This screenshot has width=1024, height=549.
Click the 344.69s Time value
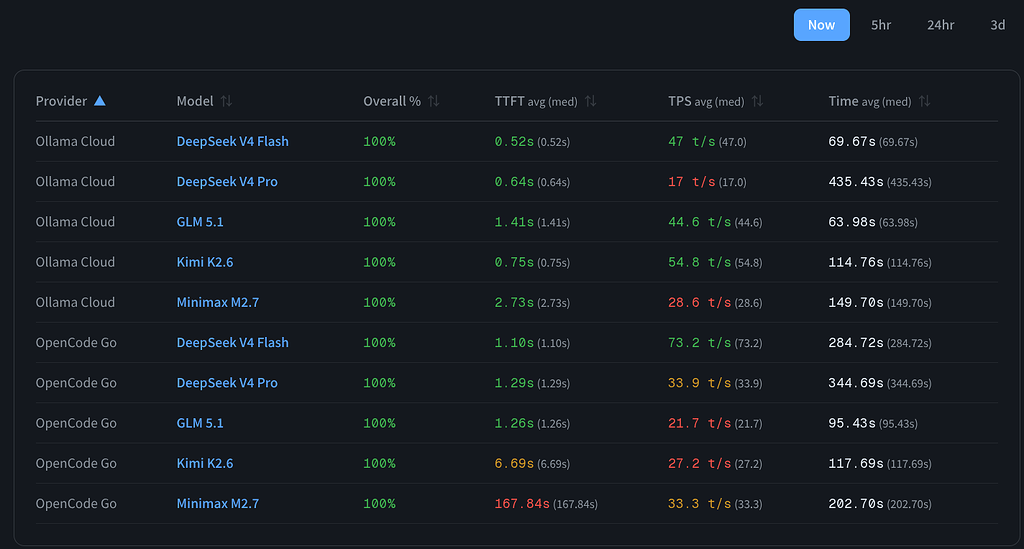pyautogui.click(x=856, y=383)
